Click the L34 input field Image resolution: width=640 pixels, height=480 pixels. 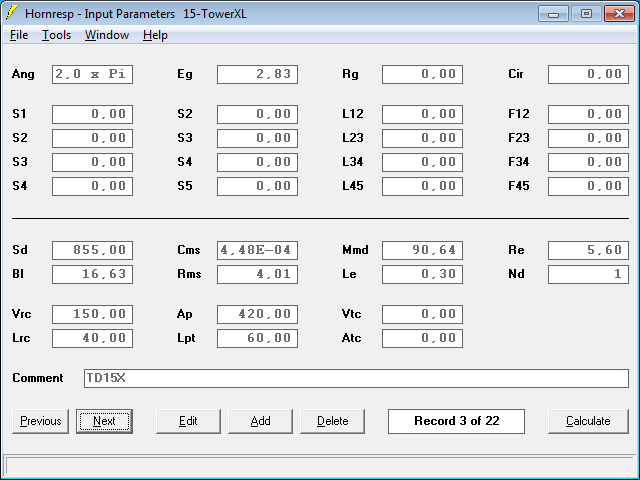pyautogui.click(x=422, y=162)
